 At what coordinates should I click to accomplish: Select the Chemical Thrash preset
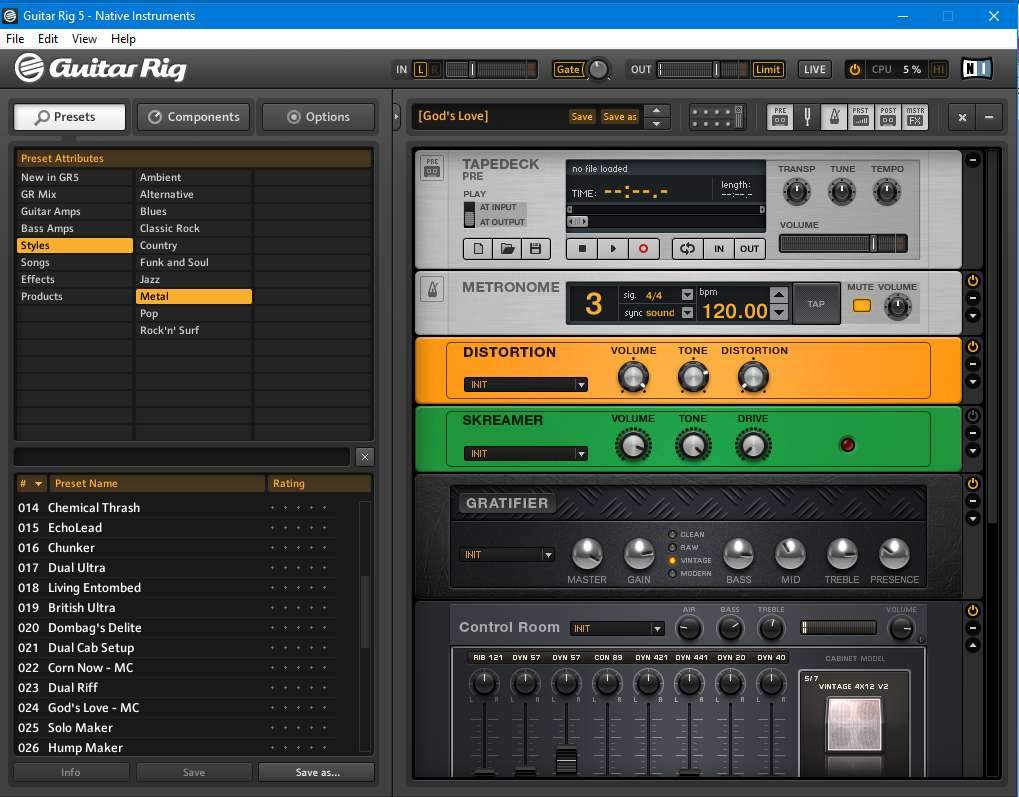94,508
